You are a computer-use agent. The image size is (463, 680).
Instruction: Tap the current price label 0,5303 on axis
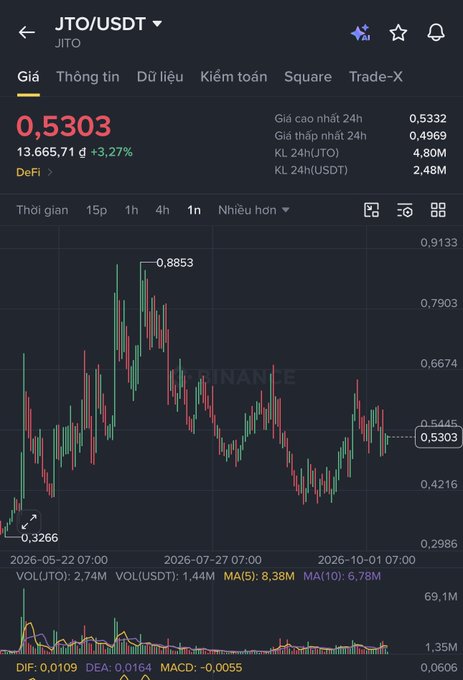tap(438, 437)
